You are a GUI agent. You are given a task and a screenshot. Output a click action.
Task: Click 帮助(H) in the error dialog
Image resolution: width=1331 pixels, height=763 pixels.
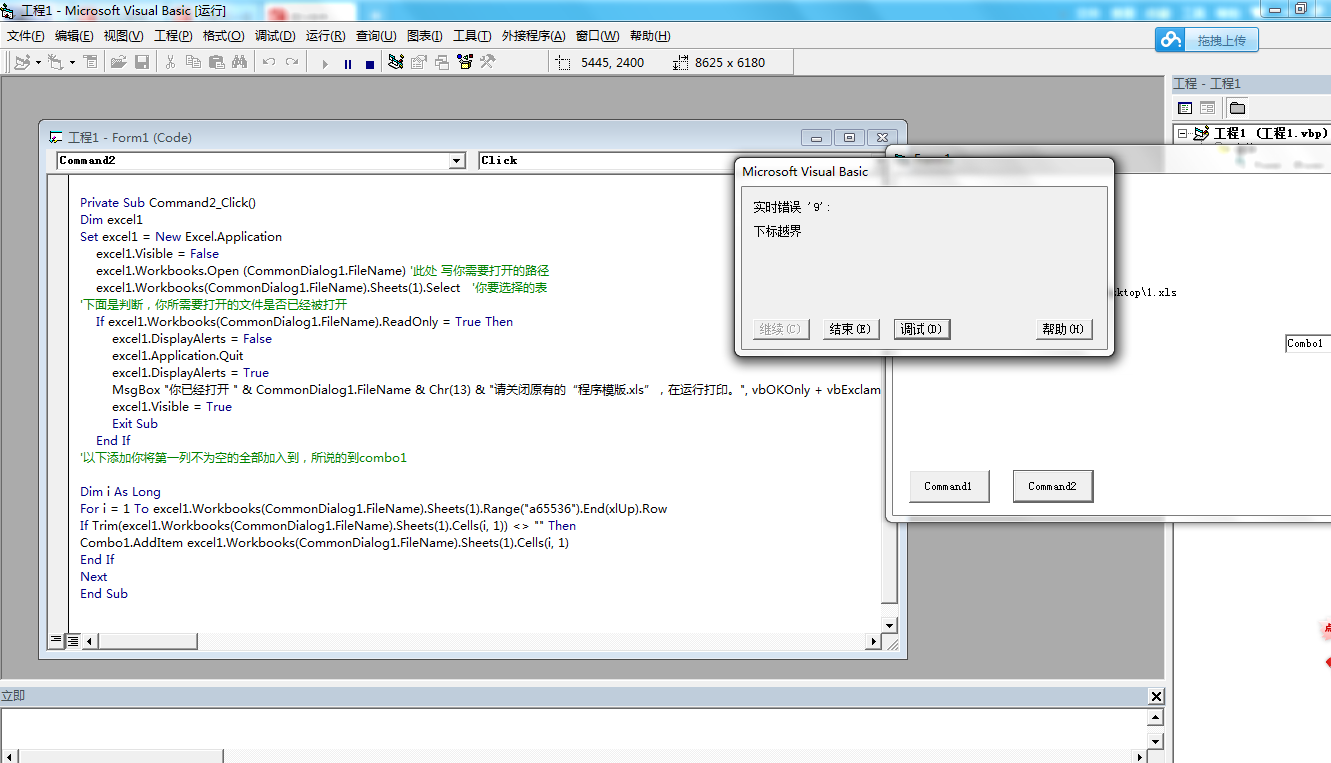(x=1064, y=329)
